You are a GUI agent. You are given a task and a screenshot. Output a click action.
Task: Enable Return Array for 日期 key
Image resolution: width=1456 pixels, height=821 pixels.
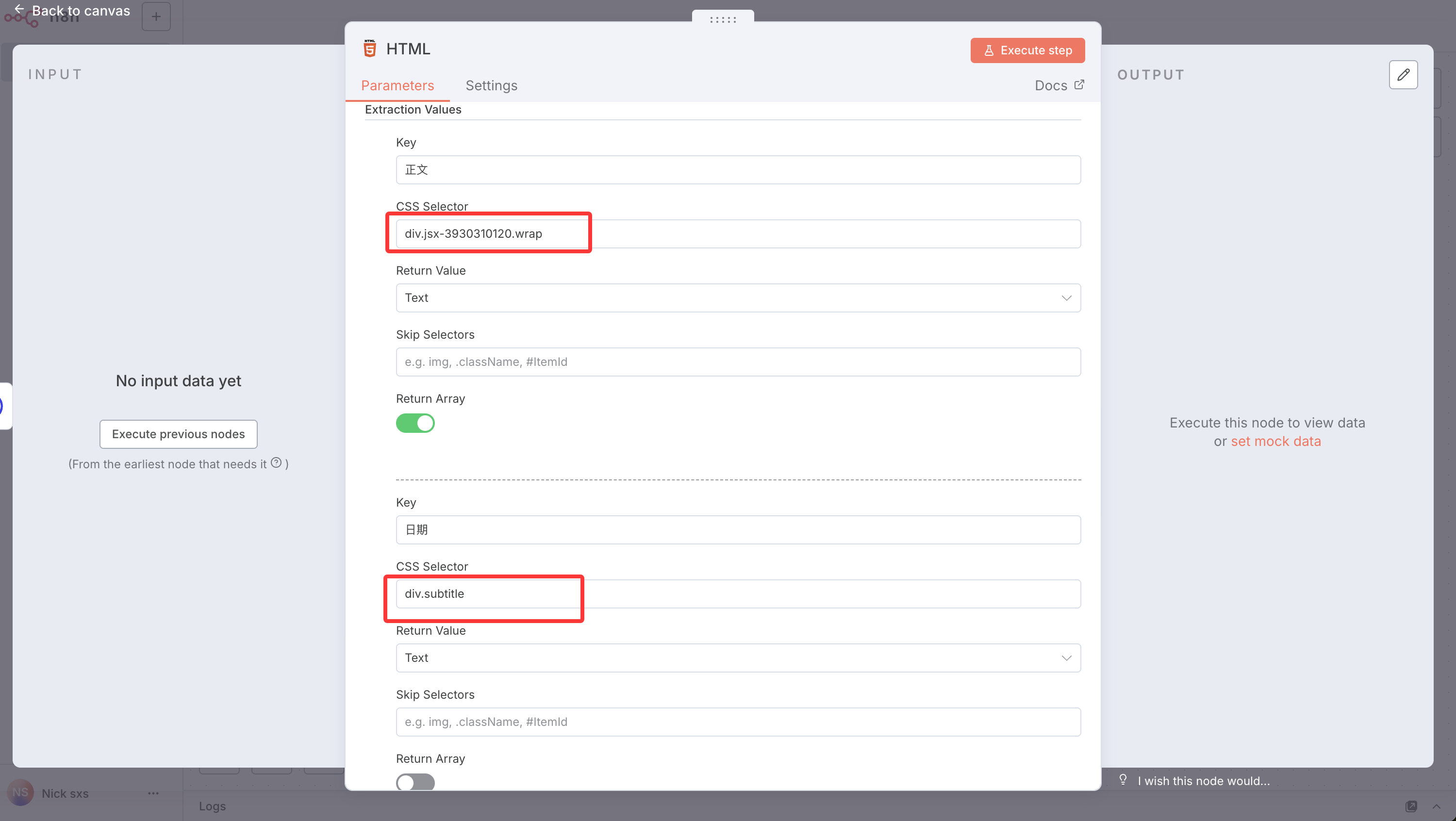click(x=415, y=782)
